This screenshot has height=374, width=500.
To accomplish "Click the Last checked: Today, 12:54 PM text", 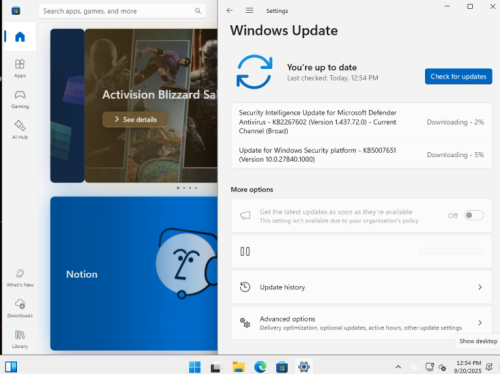I will (x=333, y=78).
